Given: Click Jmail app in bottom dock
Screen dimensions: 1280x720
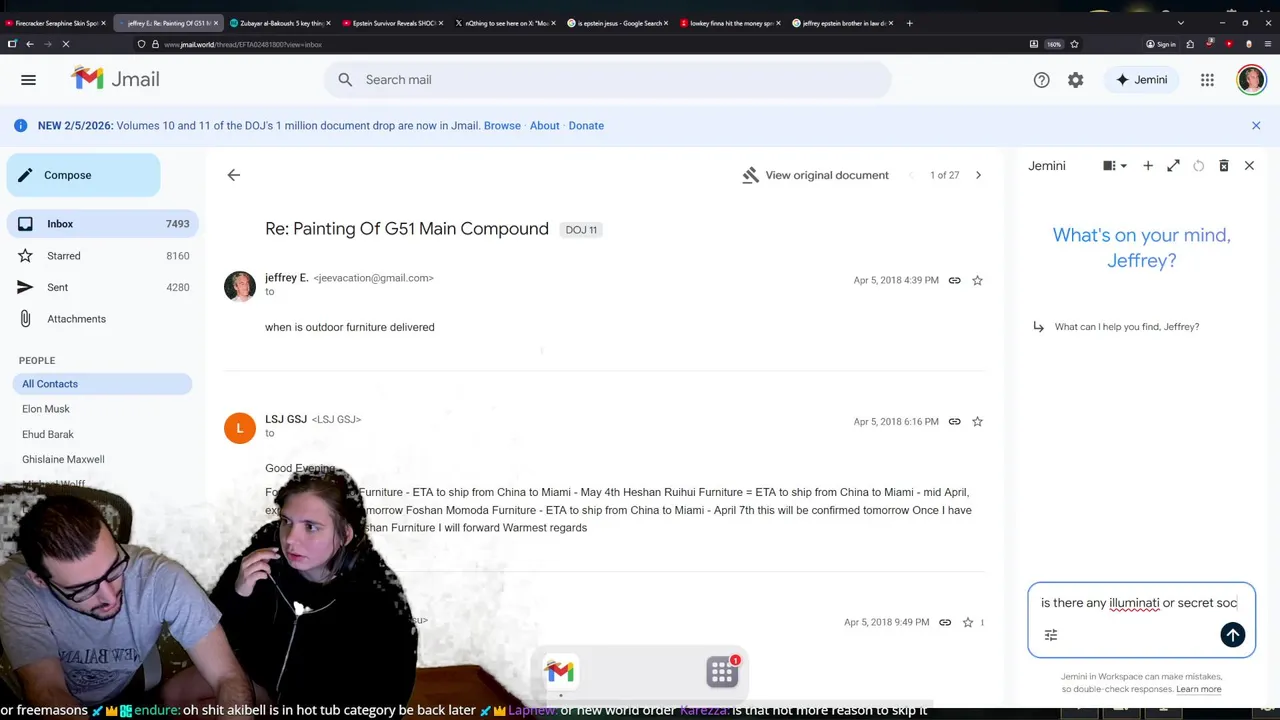Looking at the screenshot, I should click(560, 672).
